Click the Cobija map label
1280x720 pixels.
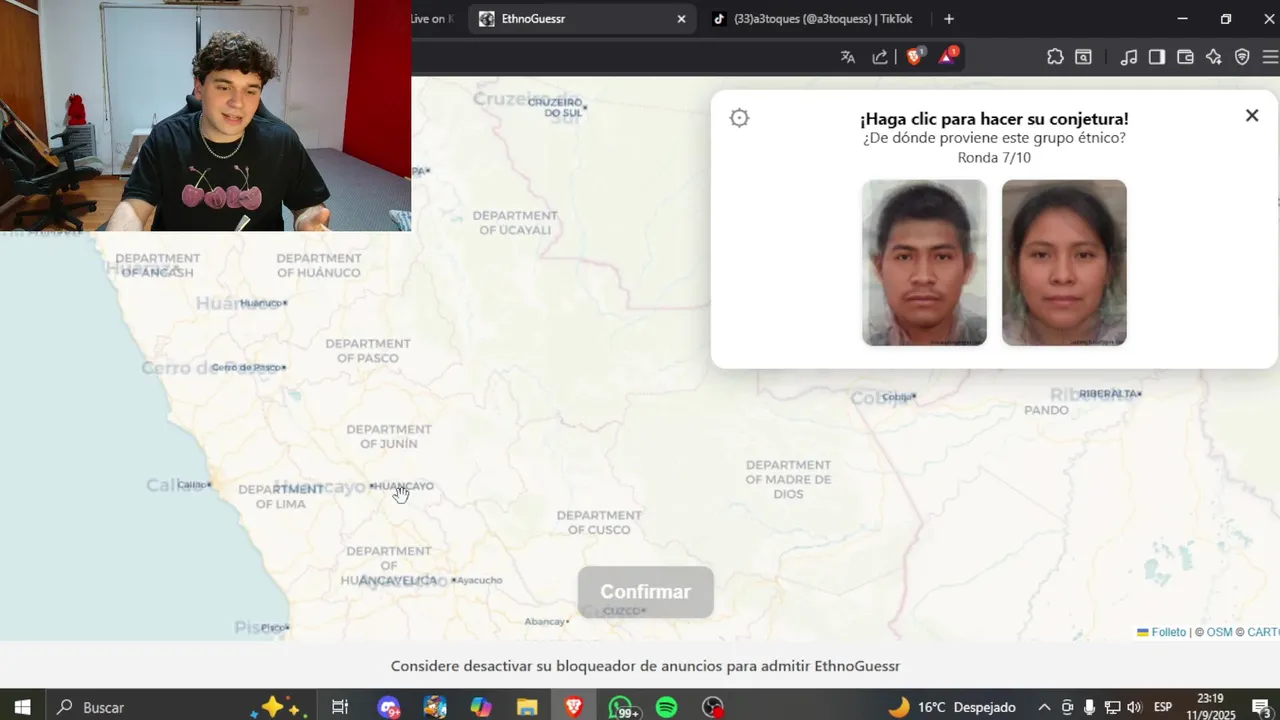(899, 397)
